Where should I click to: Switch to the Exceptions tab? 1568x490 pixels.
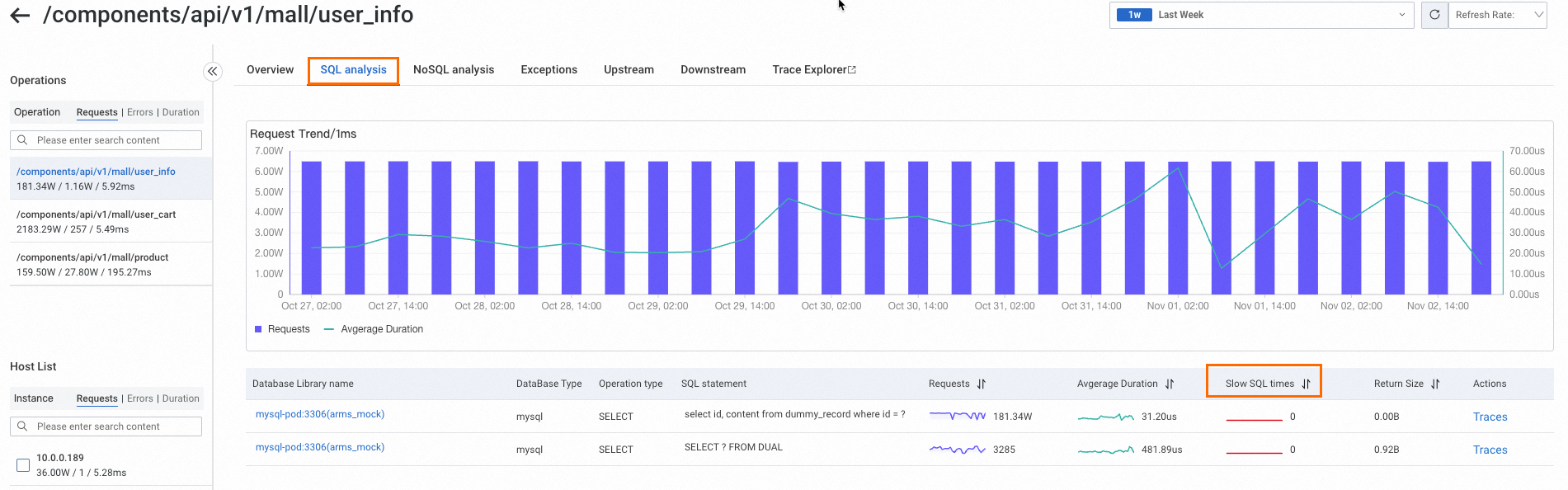pyautogui.click(x=549, y=70)
